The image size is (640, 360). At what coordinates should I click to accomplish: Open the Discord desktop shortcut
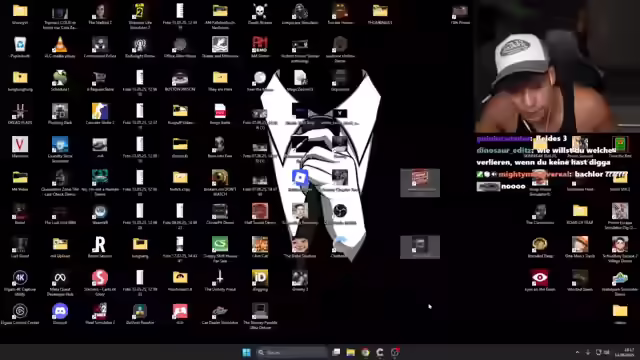[60, 311]
